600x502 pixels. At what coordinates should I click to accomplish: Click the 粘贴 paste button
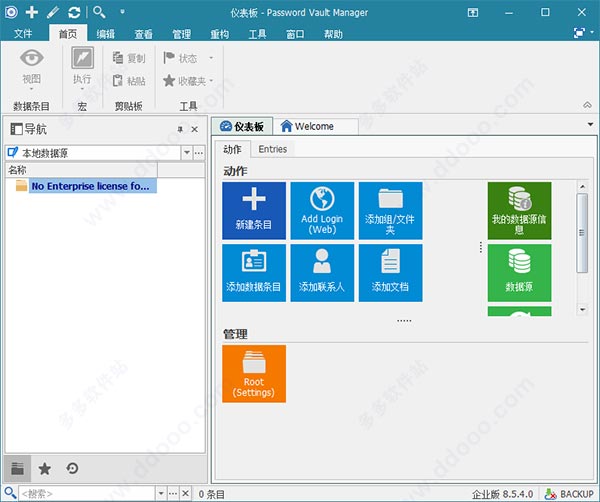pyautogui.click(x=129, y=81)
